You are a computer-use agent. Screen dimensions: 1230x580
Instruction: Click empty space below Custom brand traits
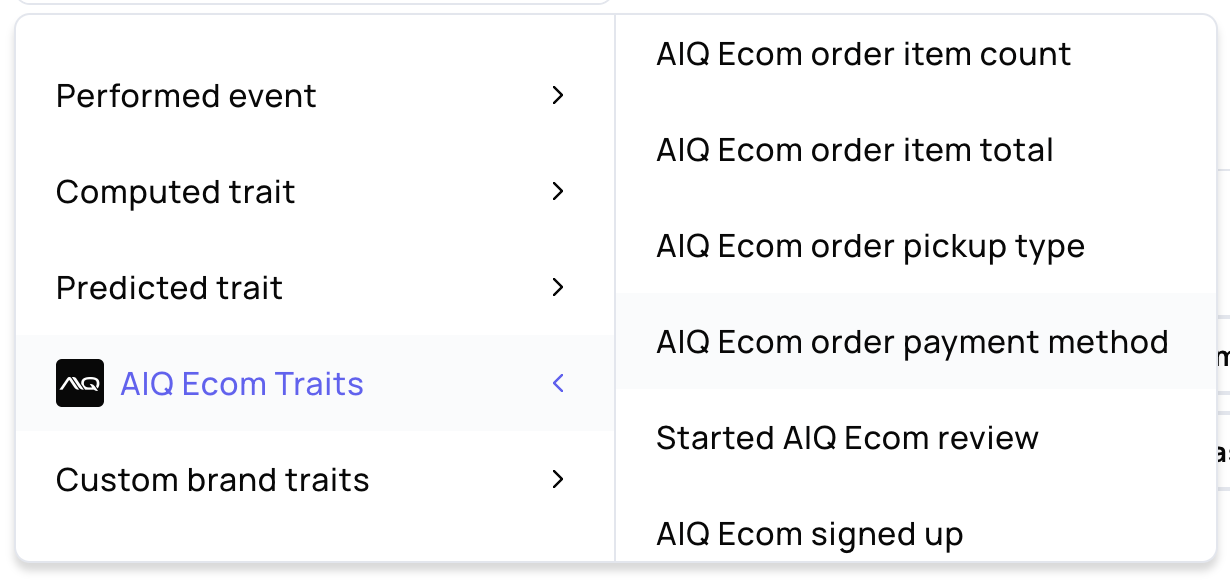(x=300, y=535)
